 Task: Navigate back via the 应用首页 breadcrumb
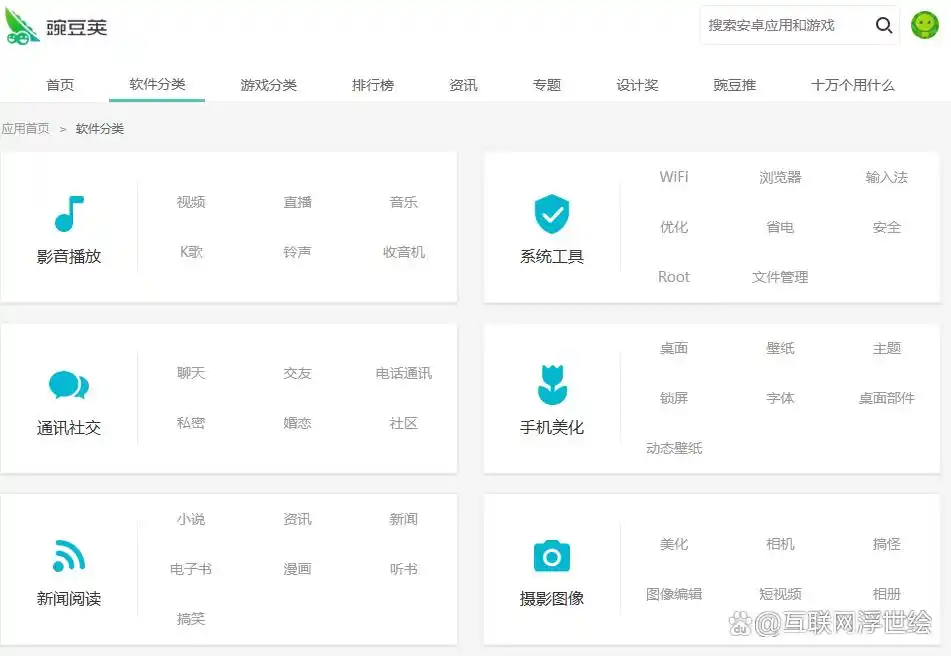click(27, 128)
